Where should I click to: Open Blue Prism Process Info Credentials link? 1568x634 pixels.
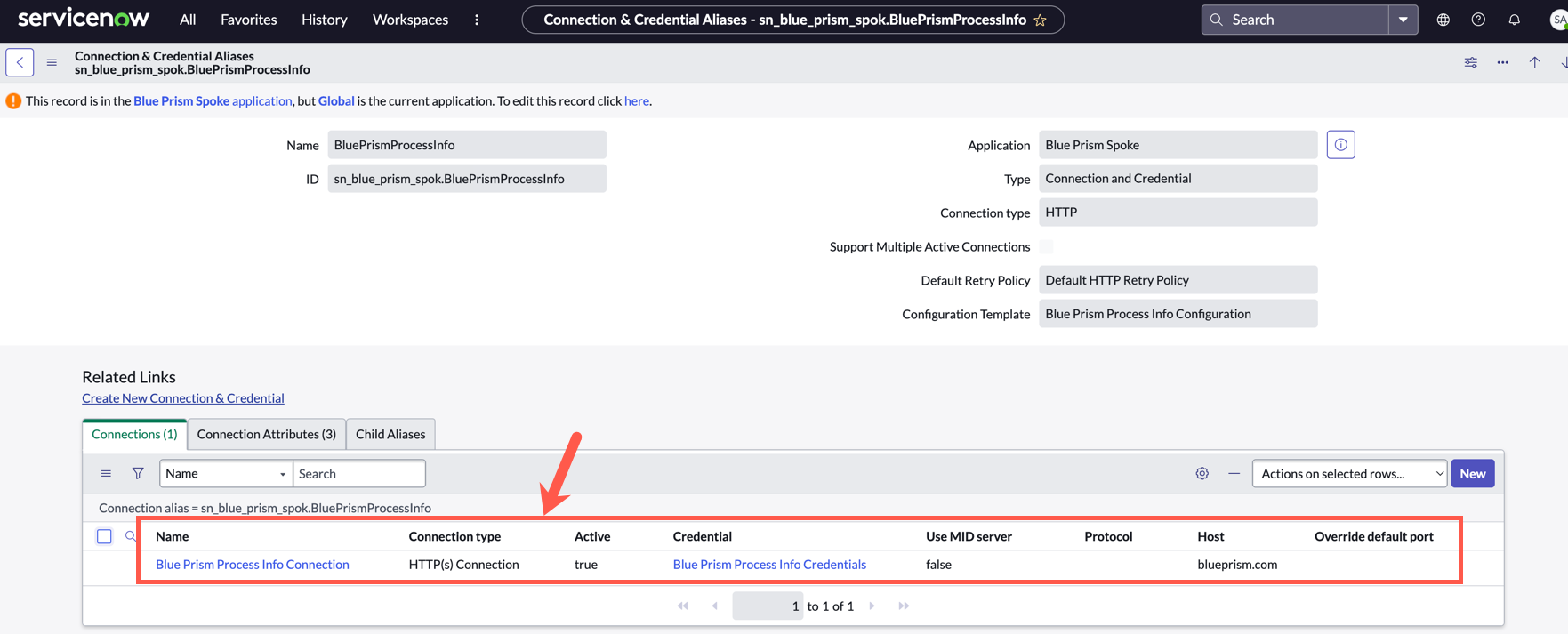point(769,565)
